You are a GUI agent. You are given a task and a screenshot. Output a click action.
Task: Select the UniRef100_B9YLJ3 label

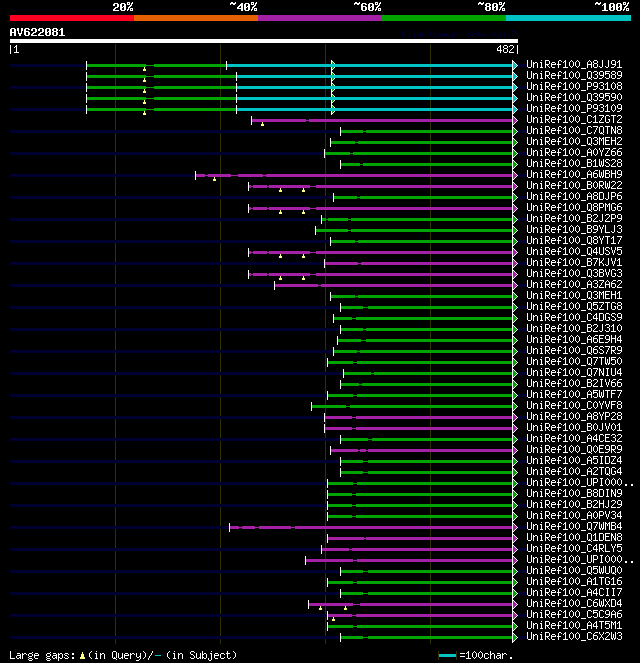(574, 230)
